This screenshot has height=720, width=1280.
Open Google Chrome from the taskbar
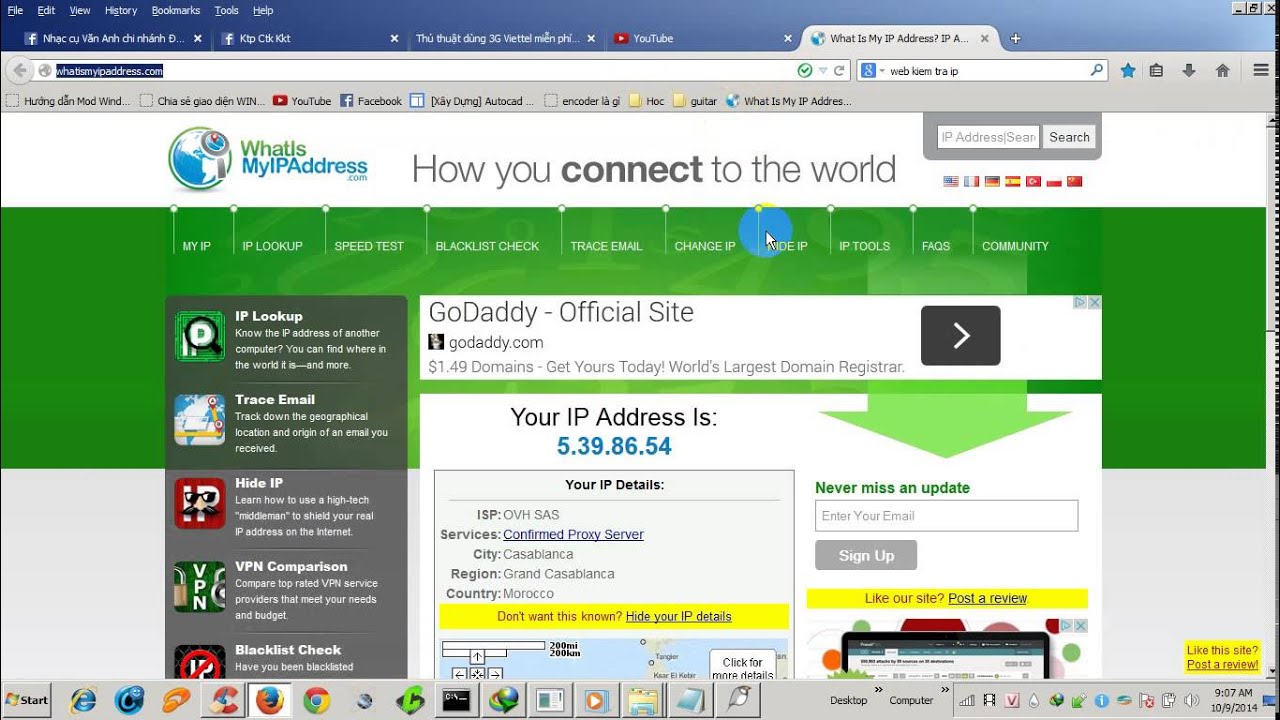click(316, 700)
